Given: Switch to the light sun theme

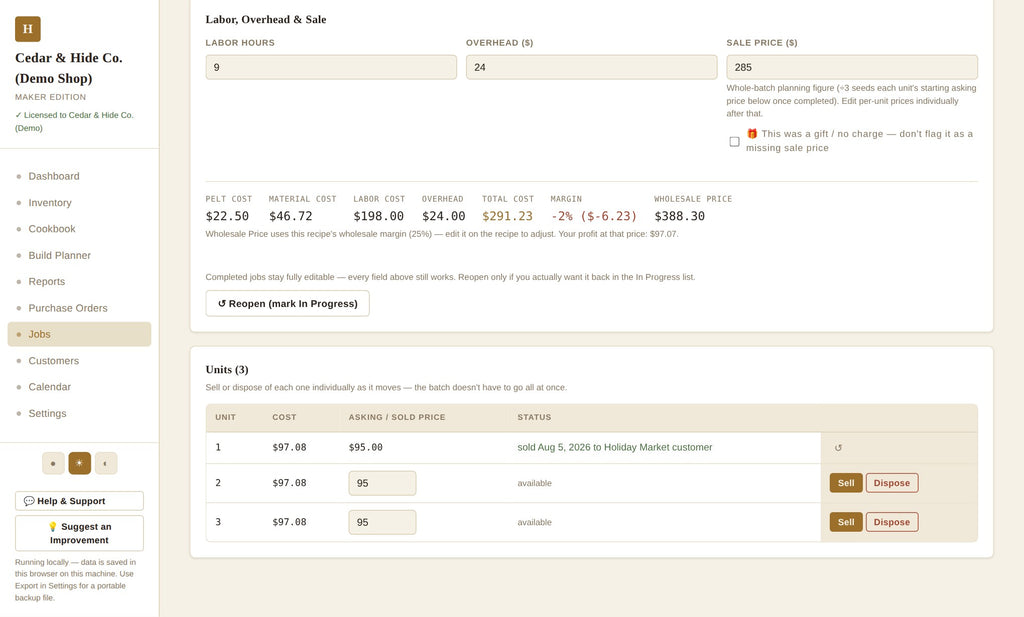Looking at the screenshot, I should 80,464.
